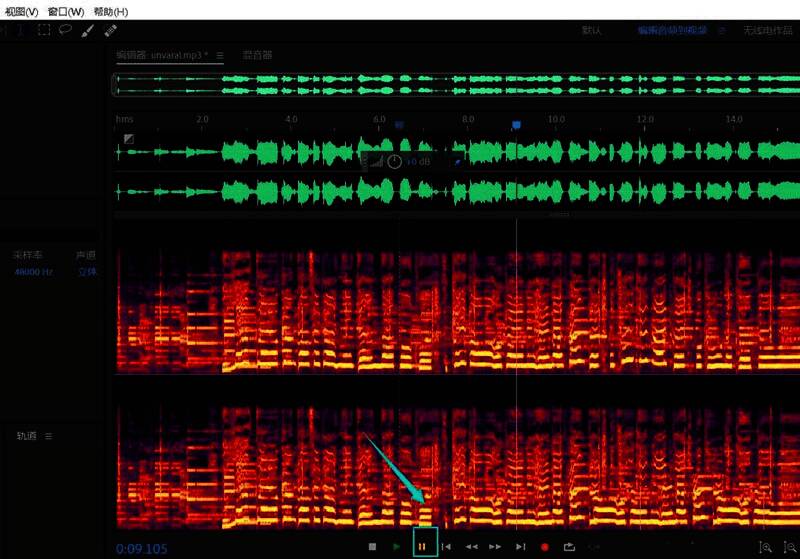Click the red Record button

(545, 547)
